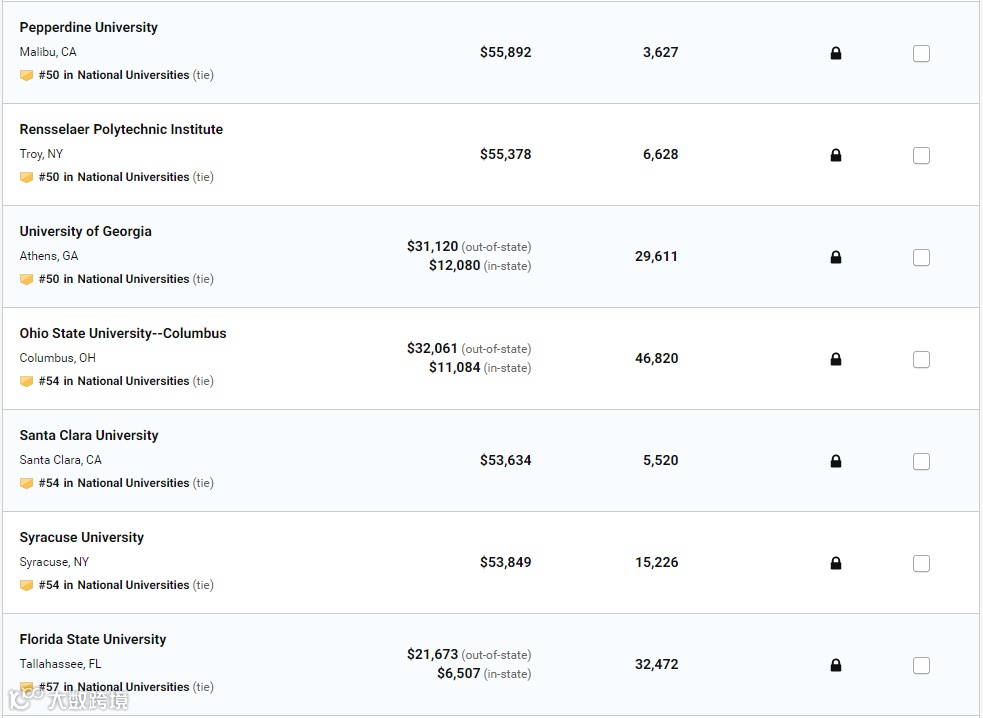Tick the checkbox for University of Georgia

pos(921,258)
